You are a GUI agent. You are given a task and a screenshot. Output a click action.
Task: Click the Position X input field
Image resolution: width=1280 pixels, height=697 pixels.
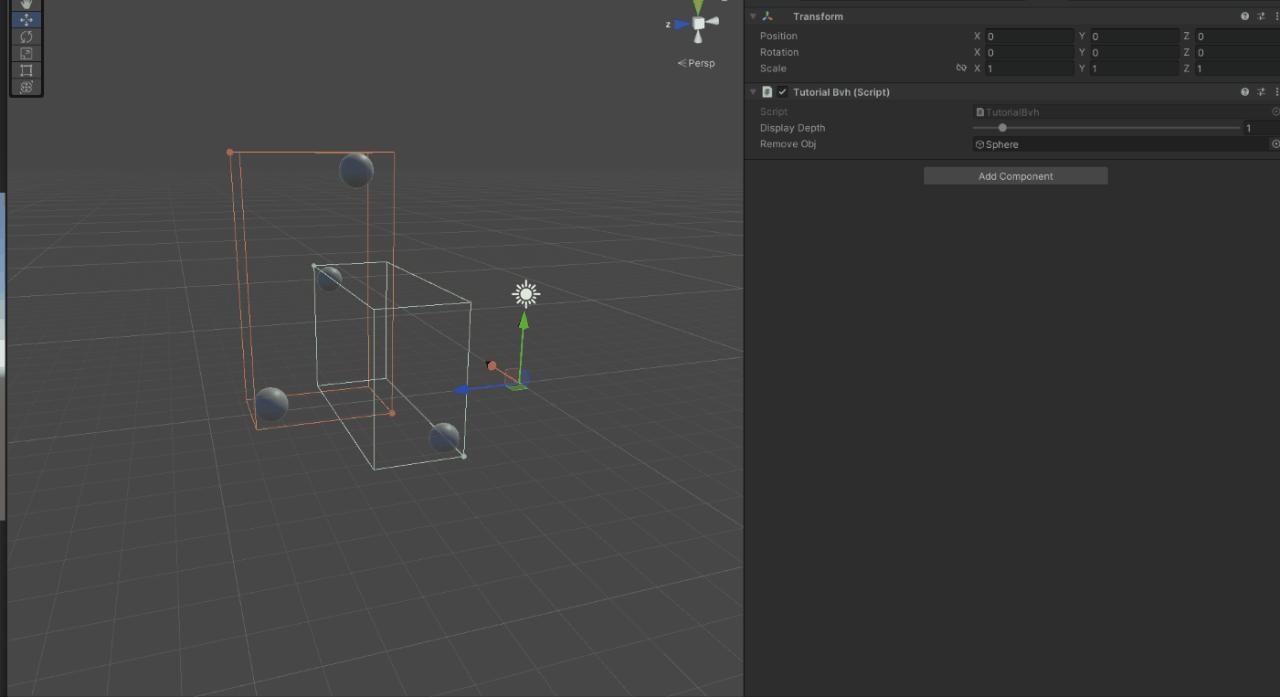click(1030, 36)
